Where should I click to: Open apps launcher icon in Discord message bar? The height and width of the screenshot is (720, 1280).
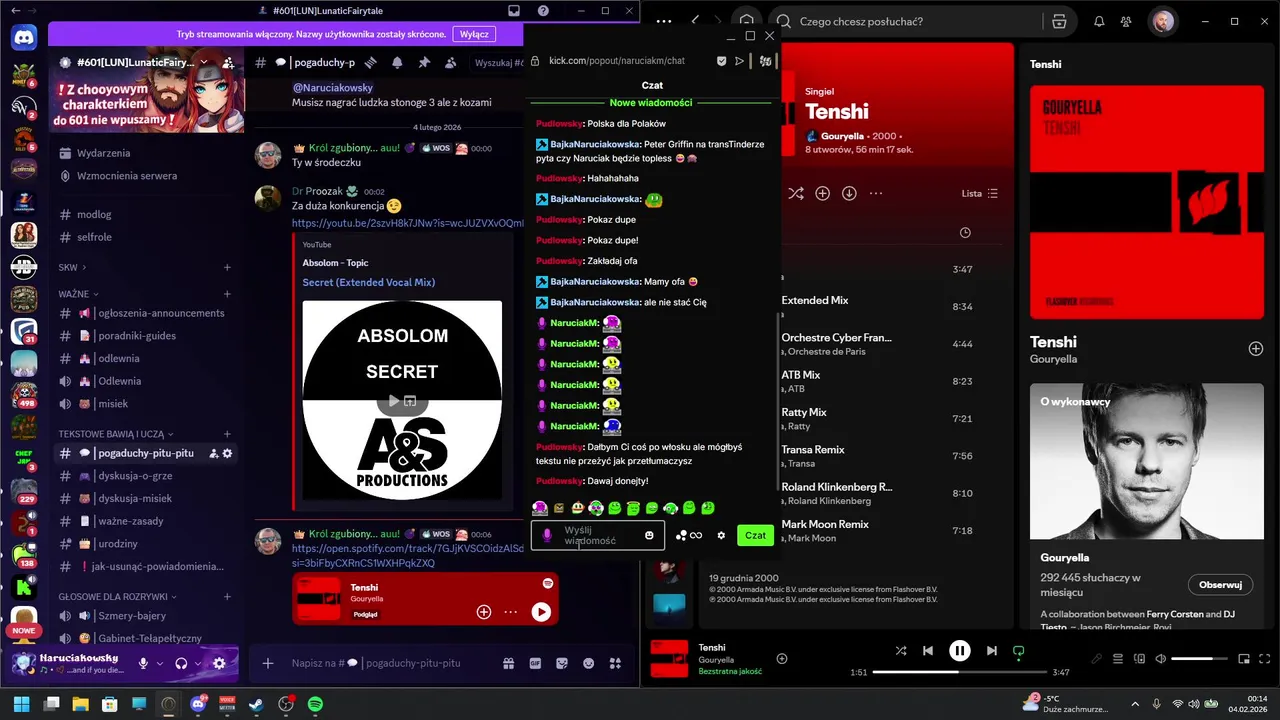[x=616, y=663]
